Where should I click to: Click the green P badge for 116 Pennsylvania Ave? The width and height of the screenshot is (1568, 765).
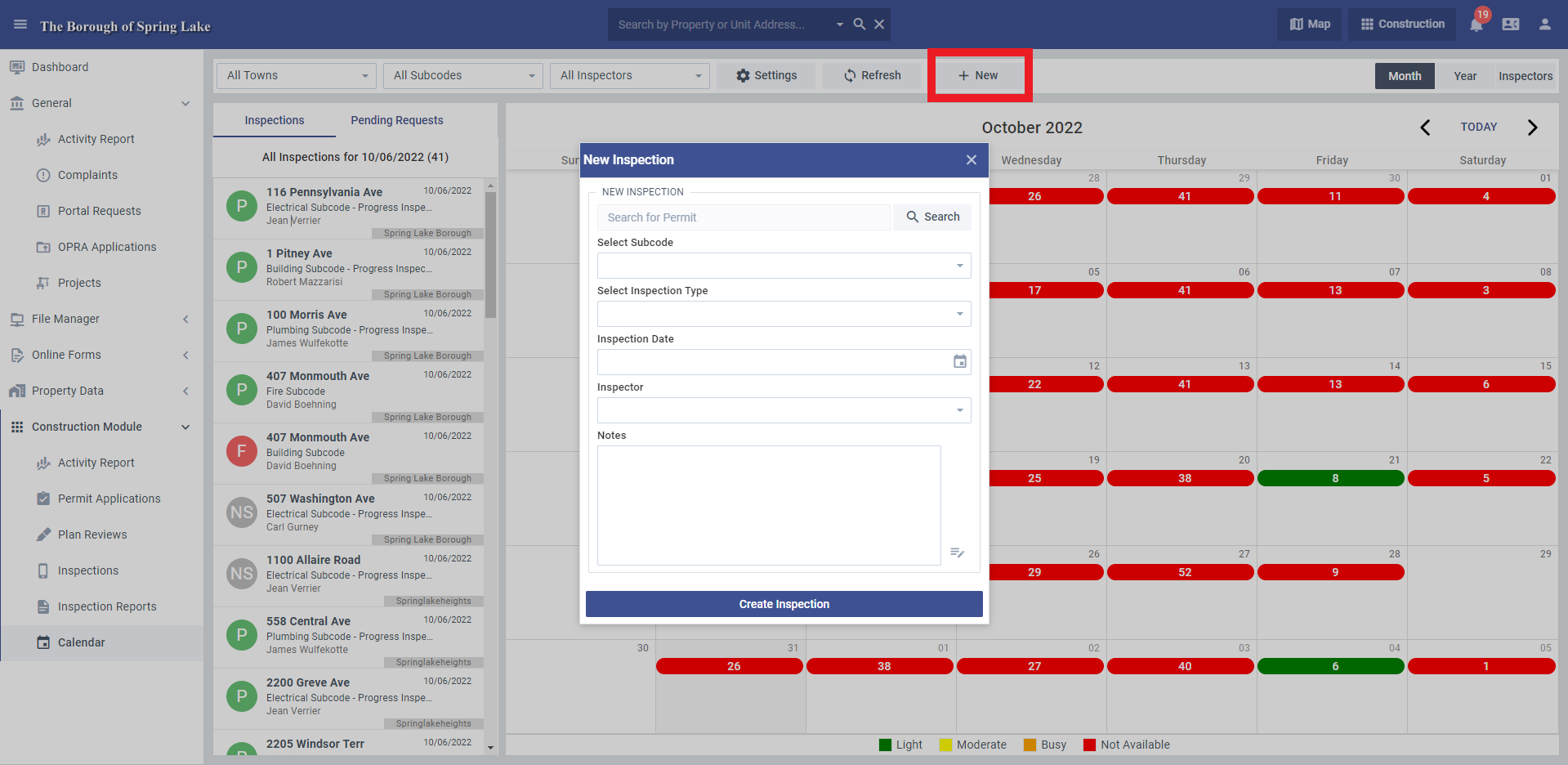click(242, 206)
